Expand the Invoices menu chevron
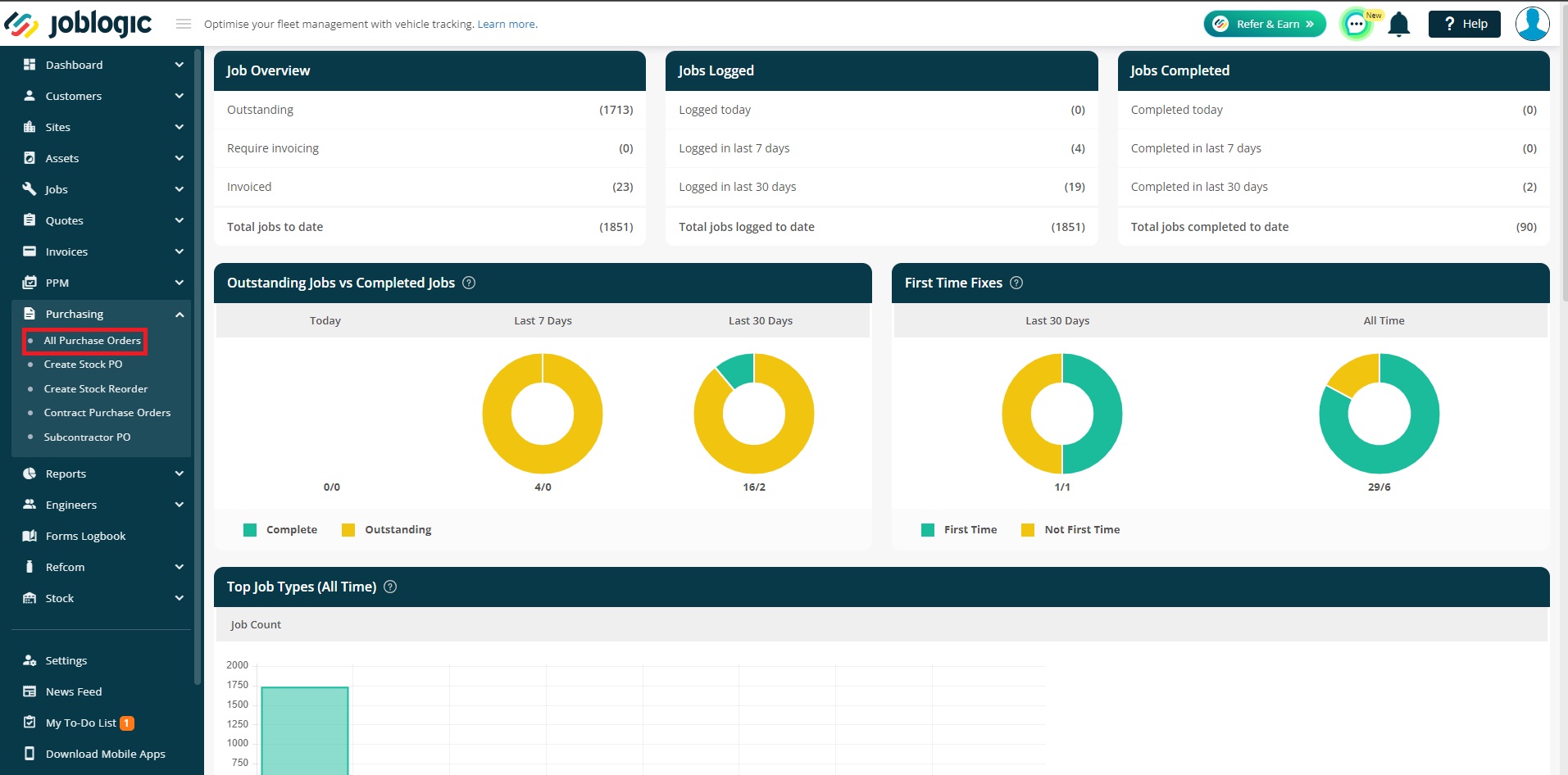Screen dimensions: 1568x775 (x=180, y=252)
